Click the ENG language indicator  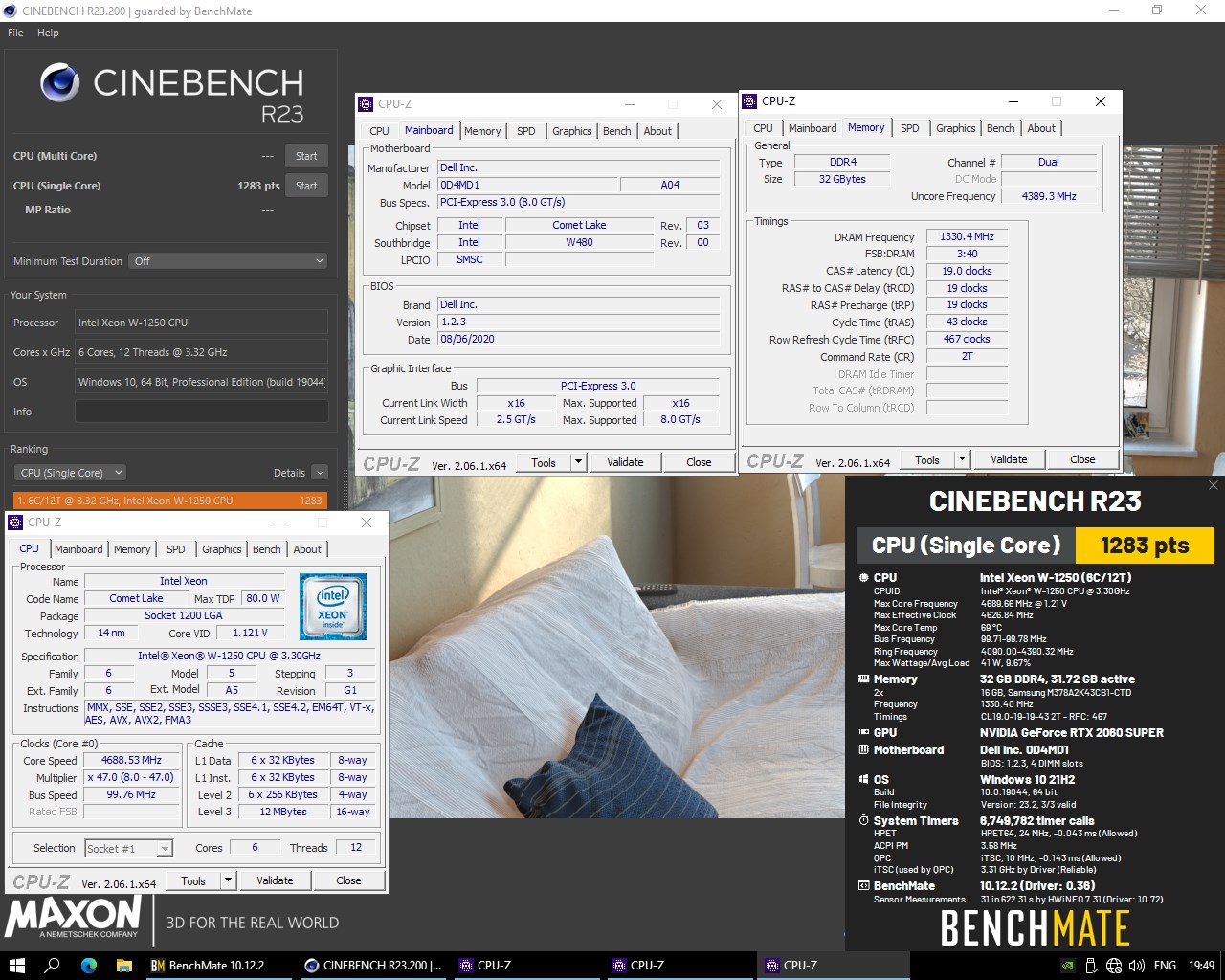1165,966
